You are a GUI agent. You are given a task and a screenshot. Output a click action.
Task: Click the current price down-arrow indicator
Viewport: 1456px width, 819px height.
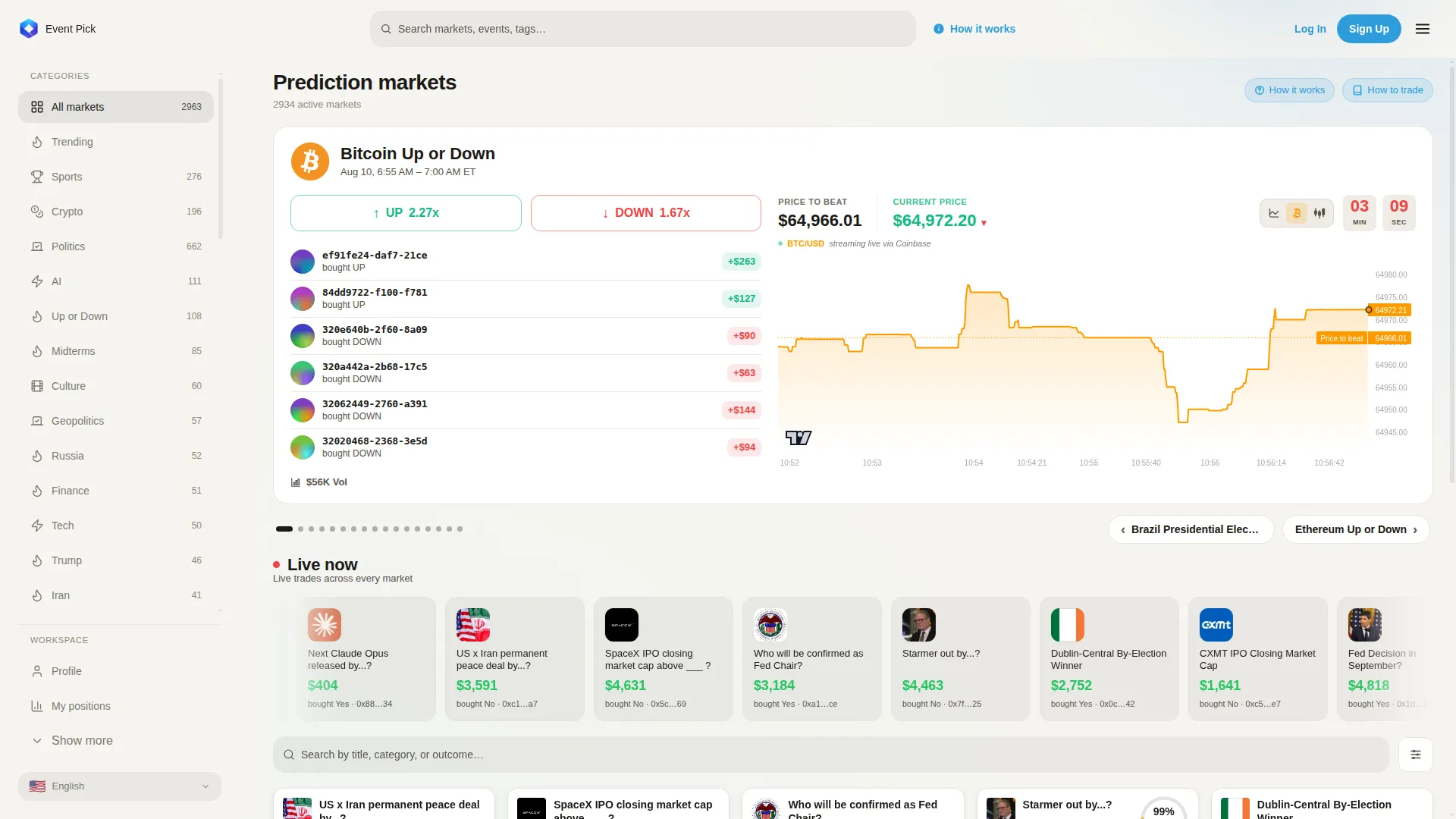pyautogui.click(x=984, y=223)
